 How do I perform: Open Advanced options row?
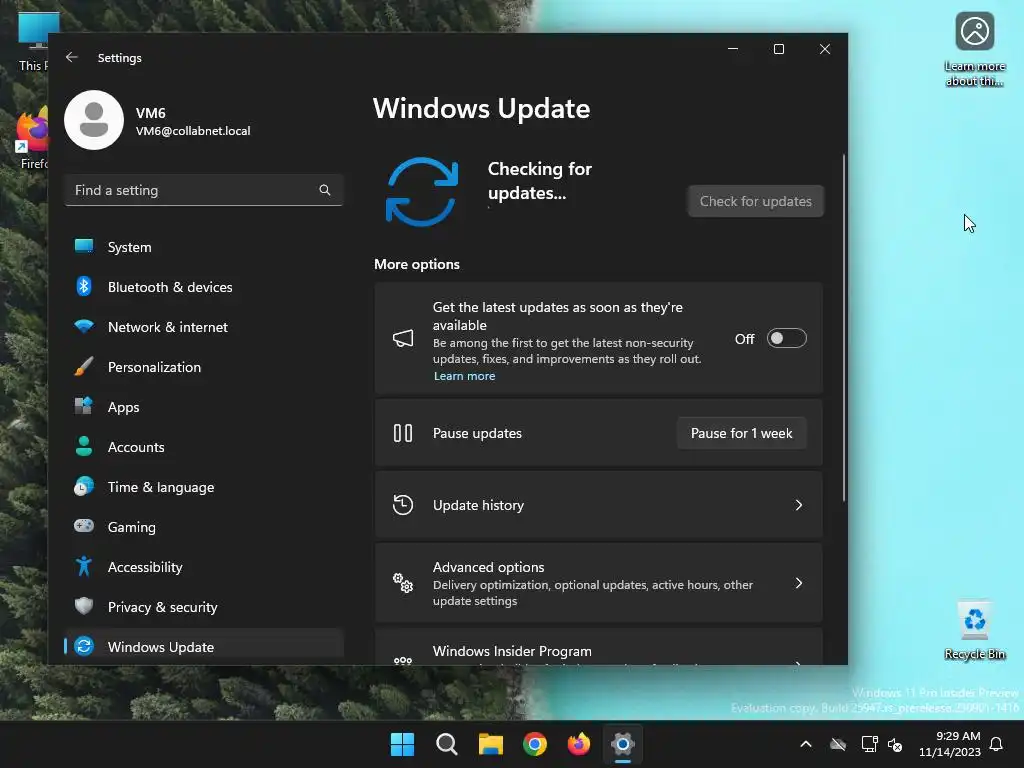click(x=598, y=583)
